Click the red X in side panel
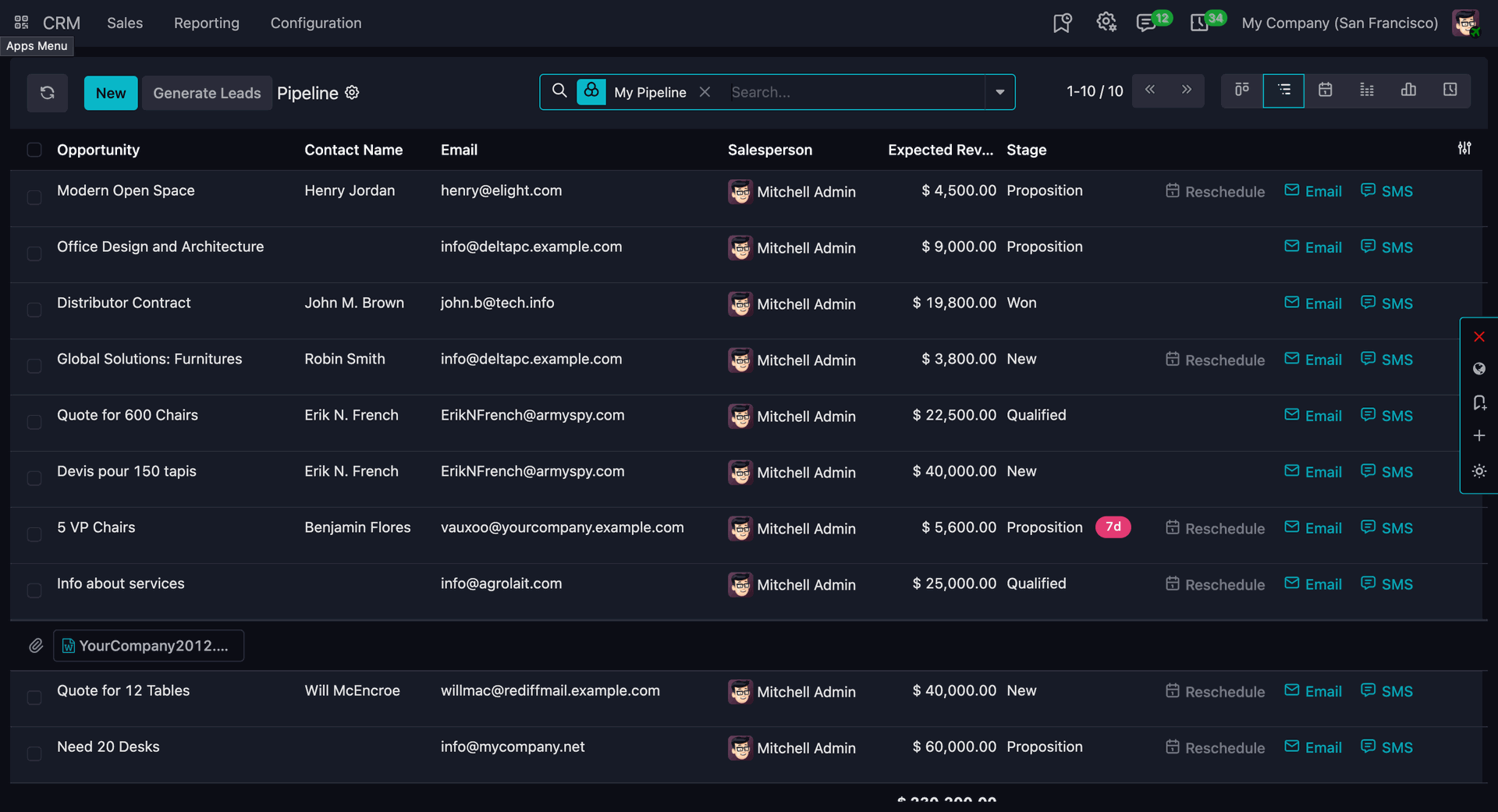This screenshot has height=812, width=1498. click(x=1478, y=337)
